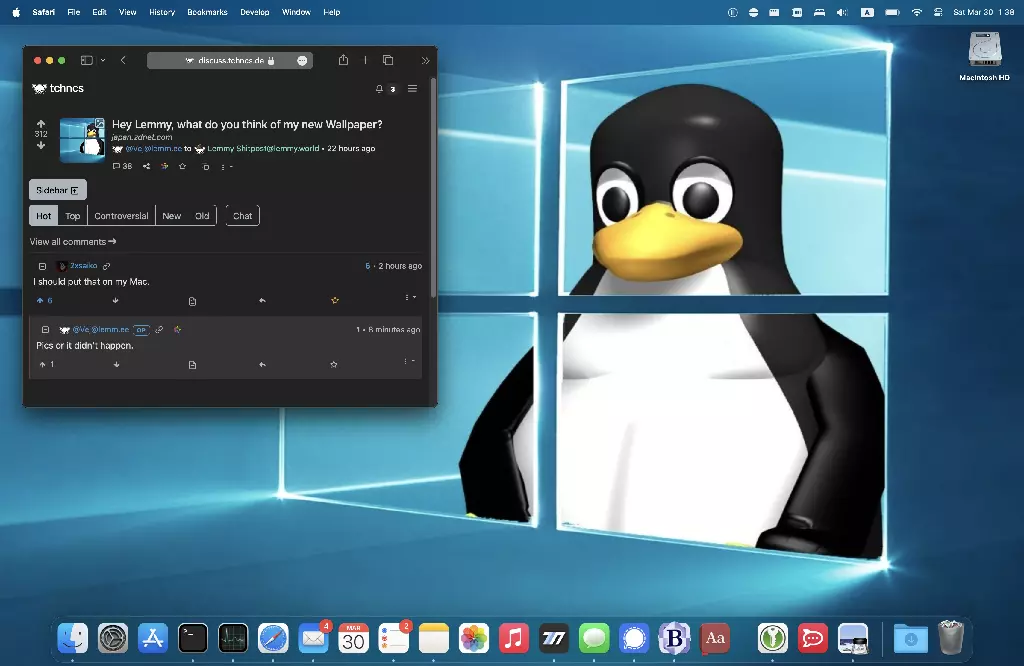
Task: Open KeePassXC in the Dock
Action: coord(773,638)
